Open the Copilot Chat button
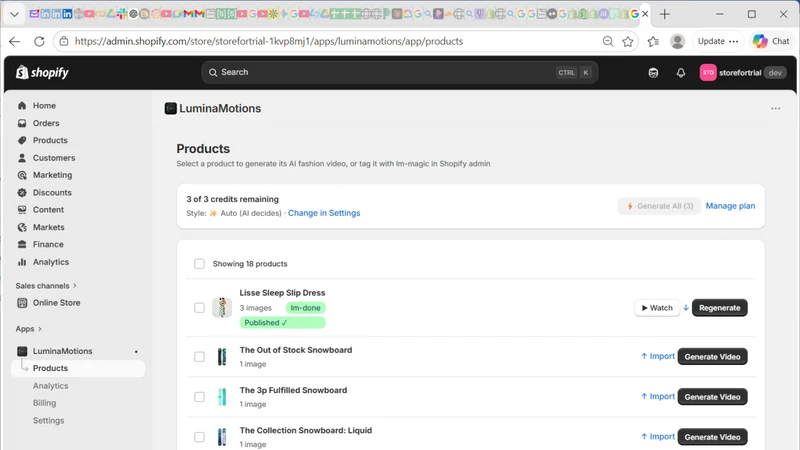The width and height of the screenshot is (800, 450). click(771, 41)
